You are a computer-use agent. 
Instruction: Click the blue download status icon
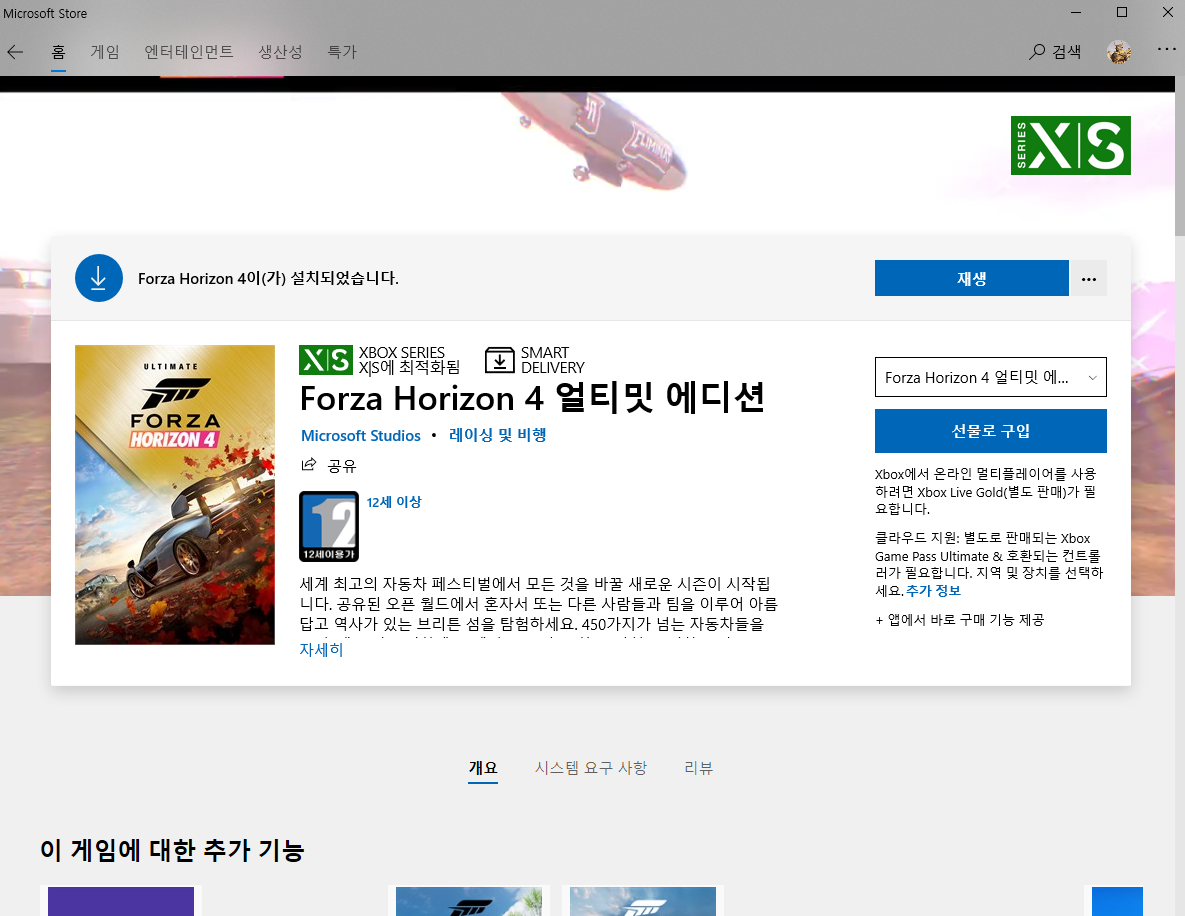[99, 278]
